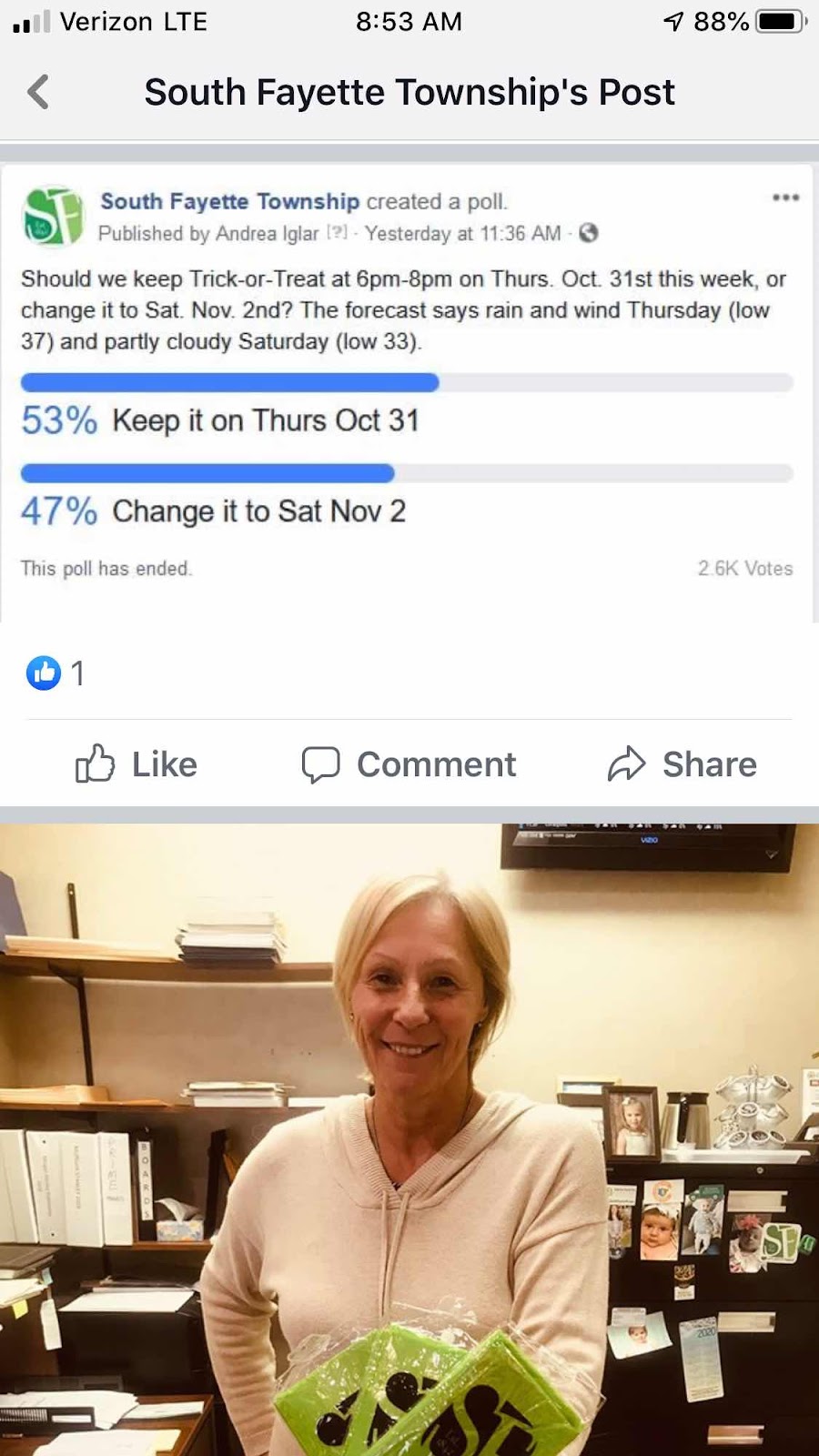
Task: Tap the speech bubble Comment icon
Action: pos(320,764)
